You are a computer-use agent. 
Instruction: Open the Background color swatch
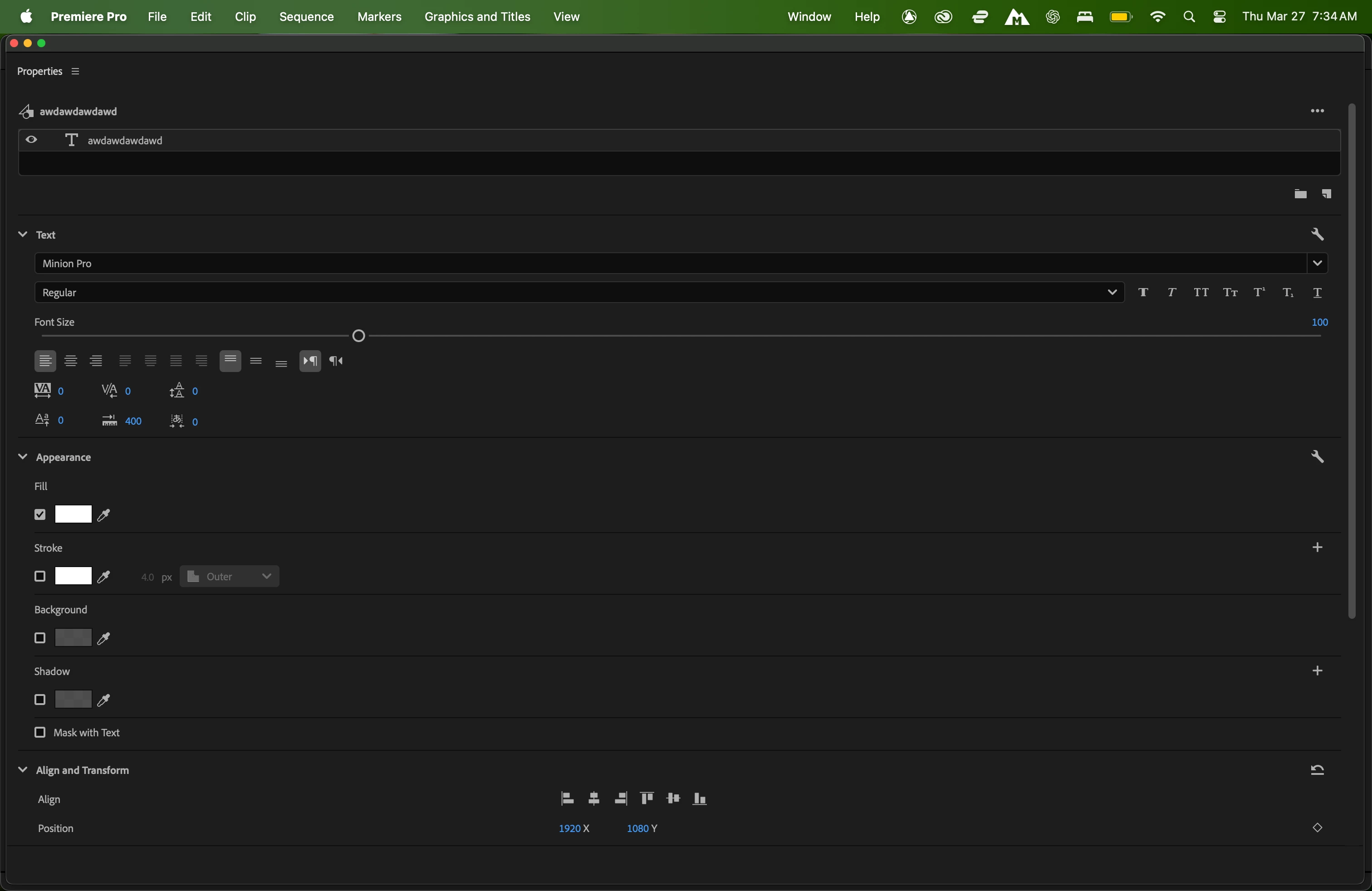[x=73, y=638]
